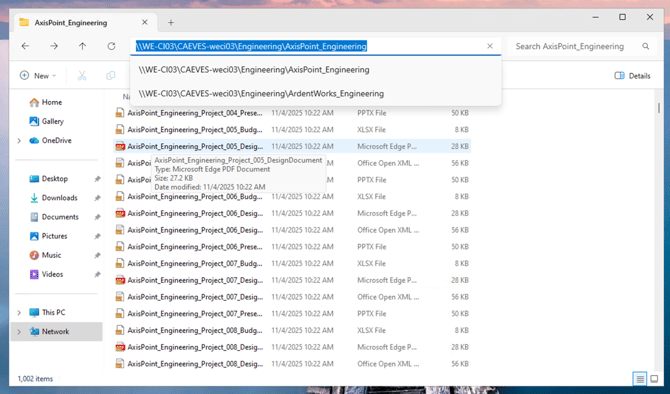Clear the address bar with the X
The width and height of the screenshot is (670, 394).
click(490, 46)
